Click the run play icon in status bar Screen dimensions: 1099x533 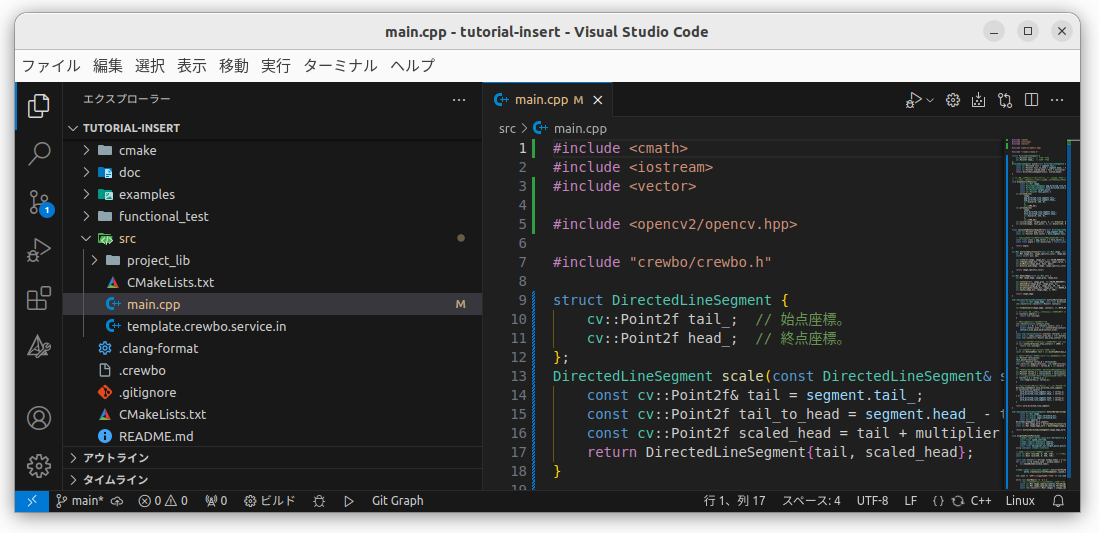pos(348,501)
